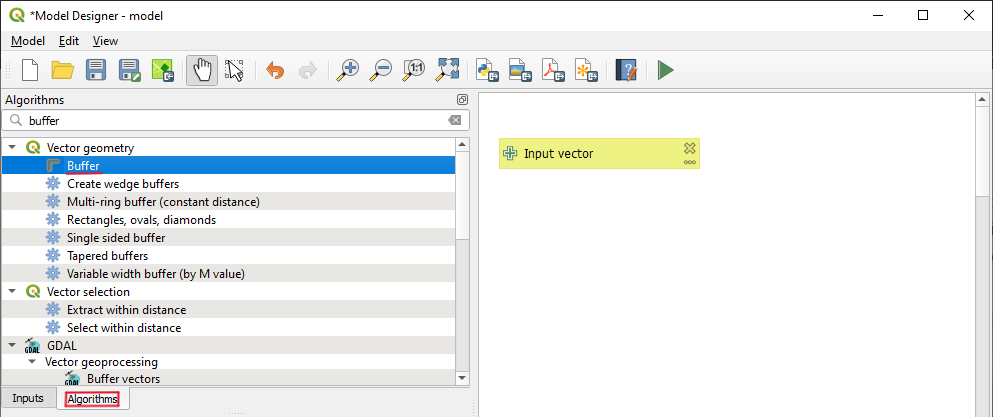Delete the Input vector node
Image resolution: width=993 pixels, height=417 pixels.
(x=689, y=147)
